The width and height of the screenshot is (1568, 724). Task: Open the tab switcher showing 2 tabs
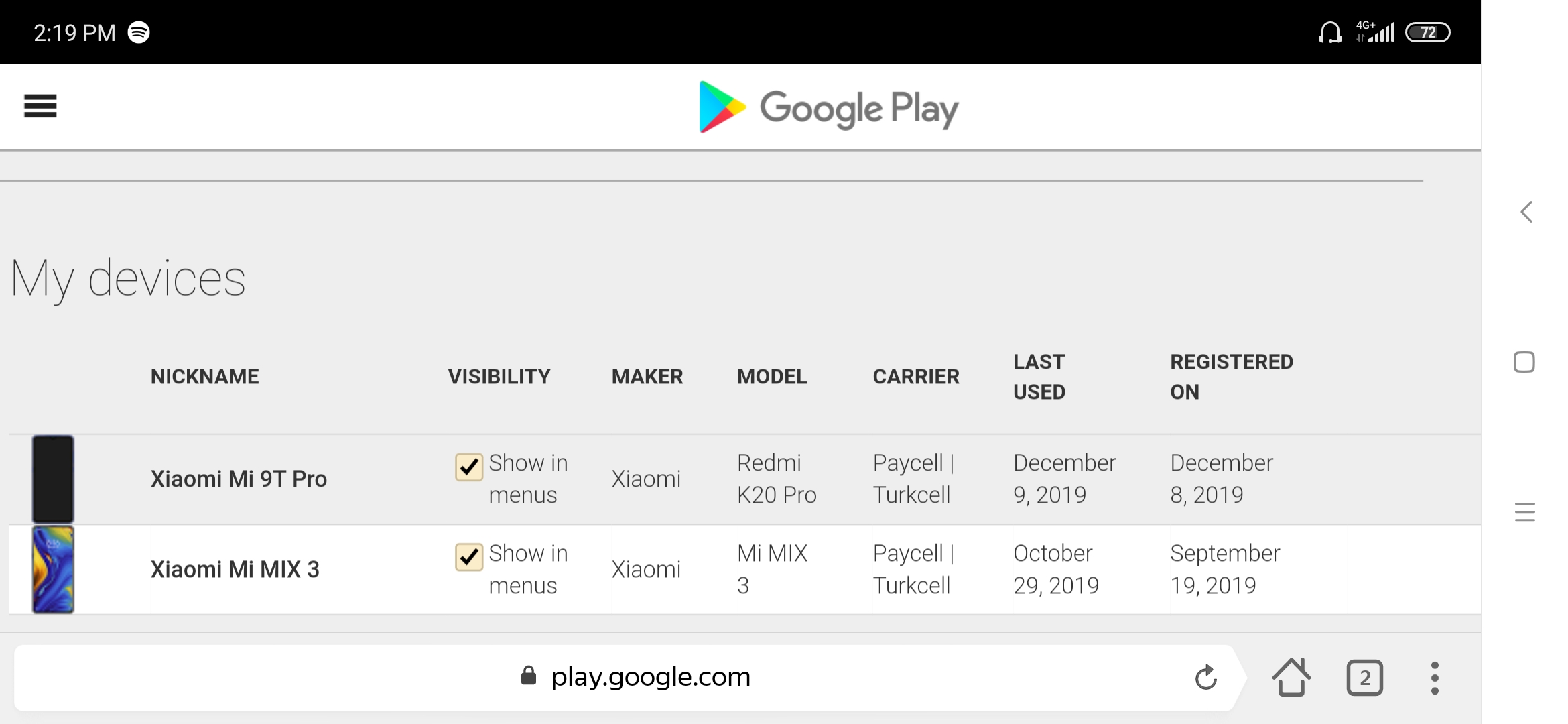coord(1365,678)
